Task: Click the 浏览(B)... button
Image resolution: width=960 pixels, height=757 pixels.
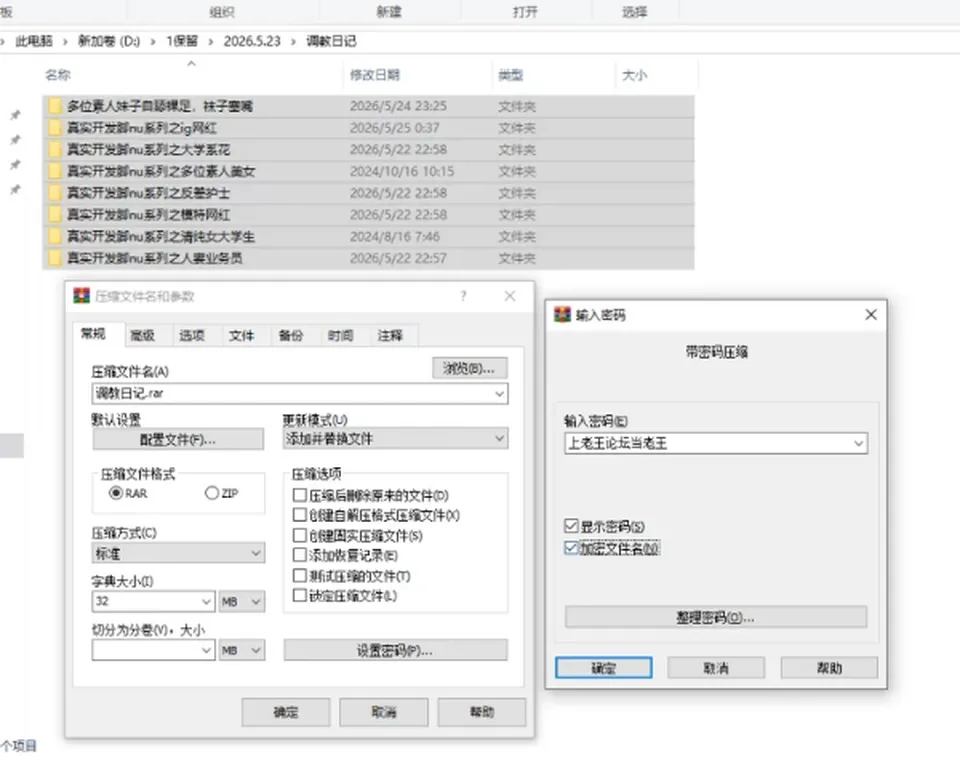Action: click(x=470, y=368)
